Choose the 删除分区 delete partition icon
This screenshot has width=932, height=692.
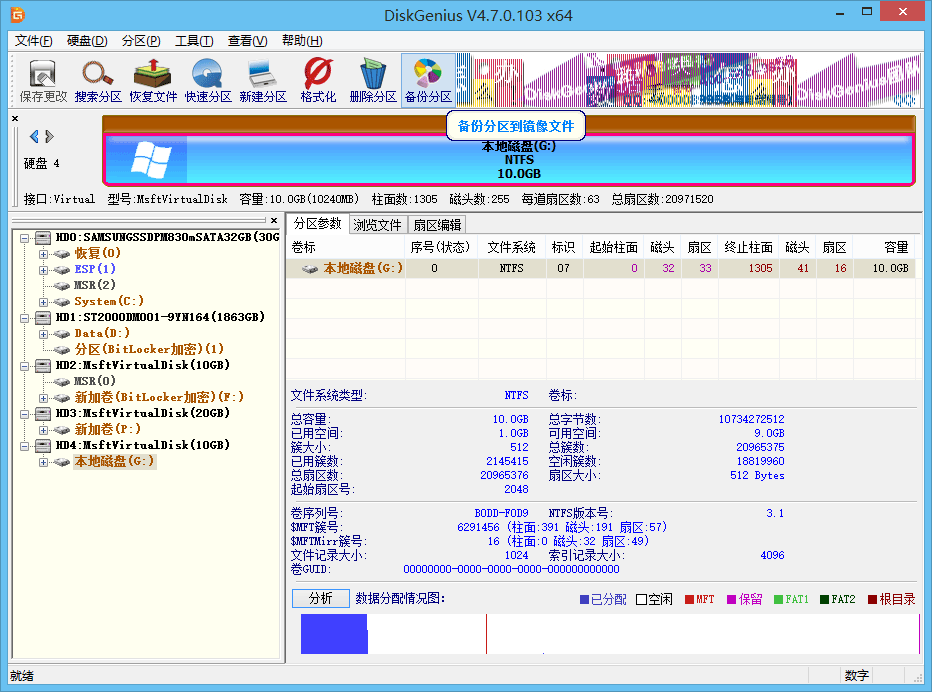pos(373,80)
